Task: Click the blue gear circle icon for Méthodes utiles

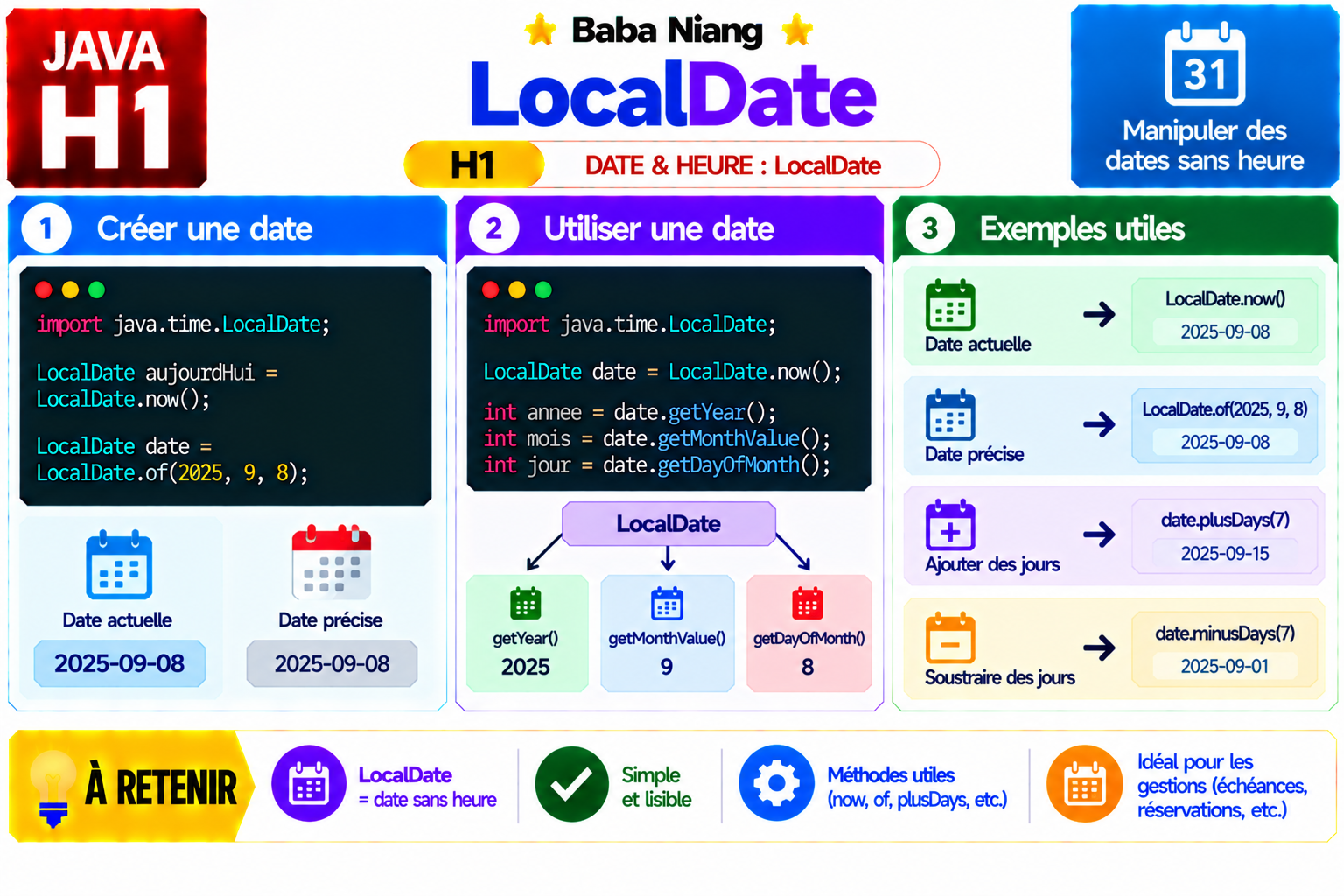Action: (776, 783)
